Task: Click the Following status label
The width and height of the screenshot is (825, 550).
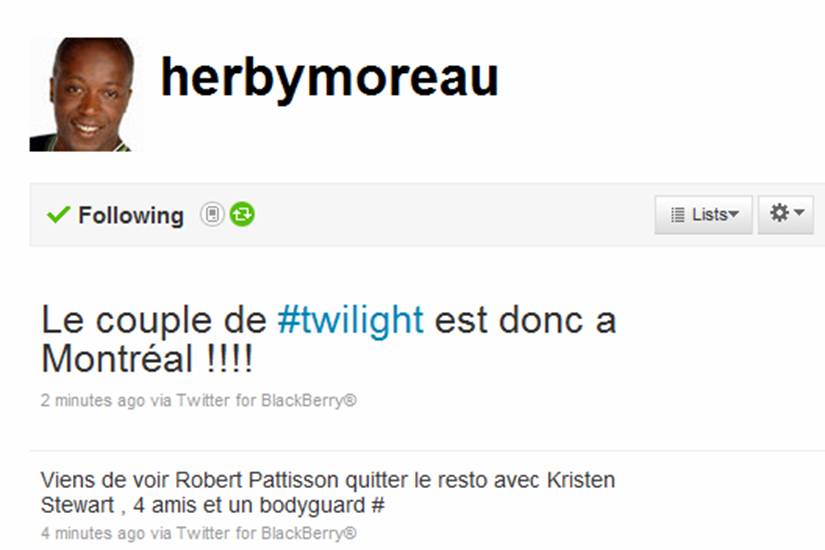Action: [x=131, y=215]
